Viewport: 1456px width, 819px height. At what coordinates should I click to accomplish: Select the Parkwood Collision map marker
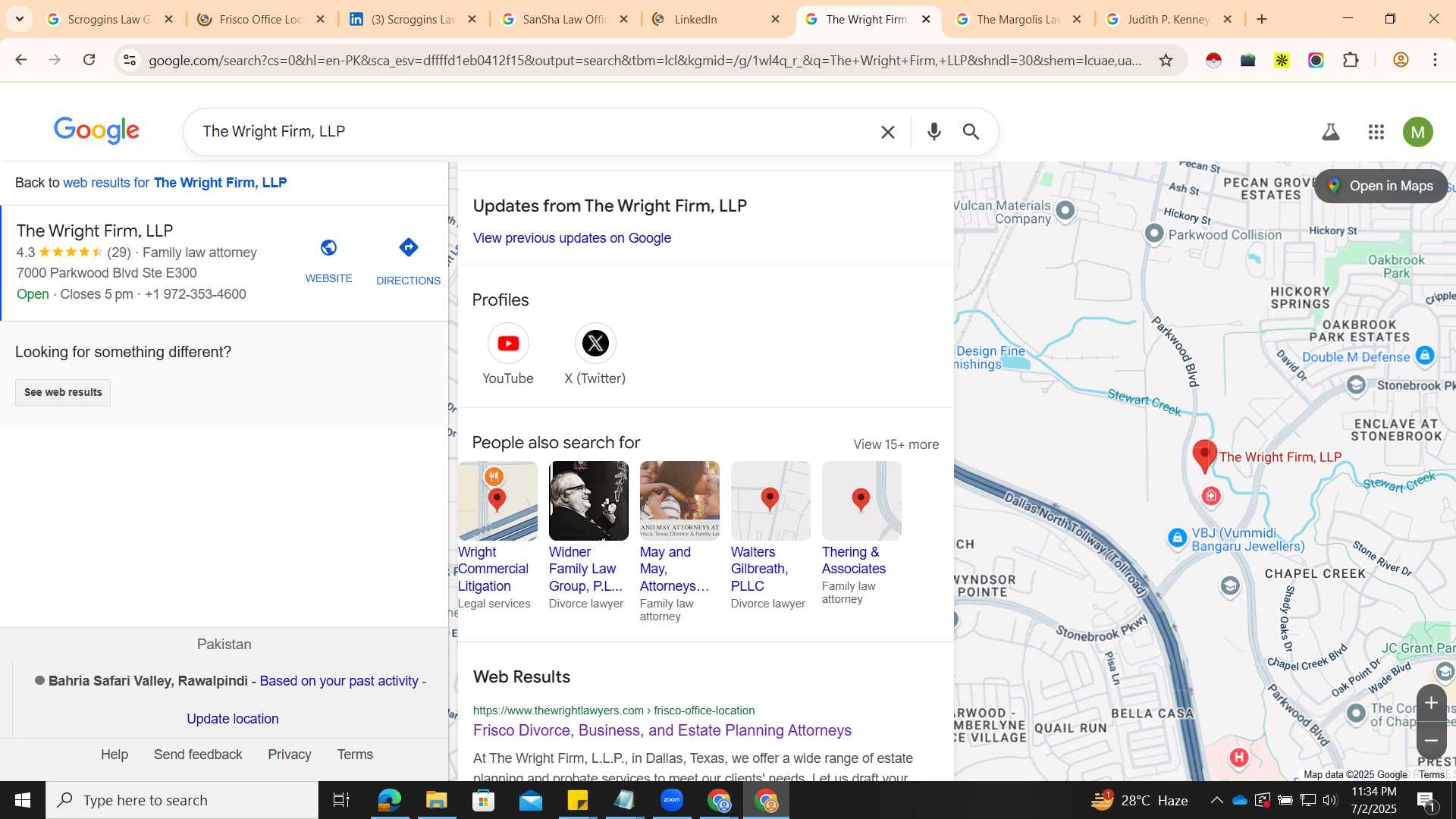click(x=1154, y=234)
